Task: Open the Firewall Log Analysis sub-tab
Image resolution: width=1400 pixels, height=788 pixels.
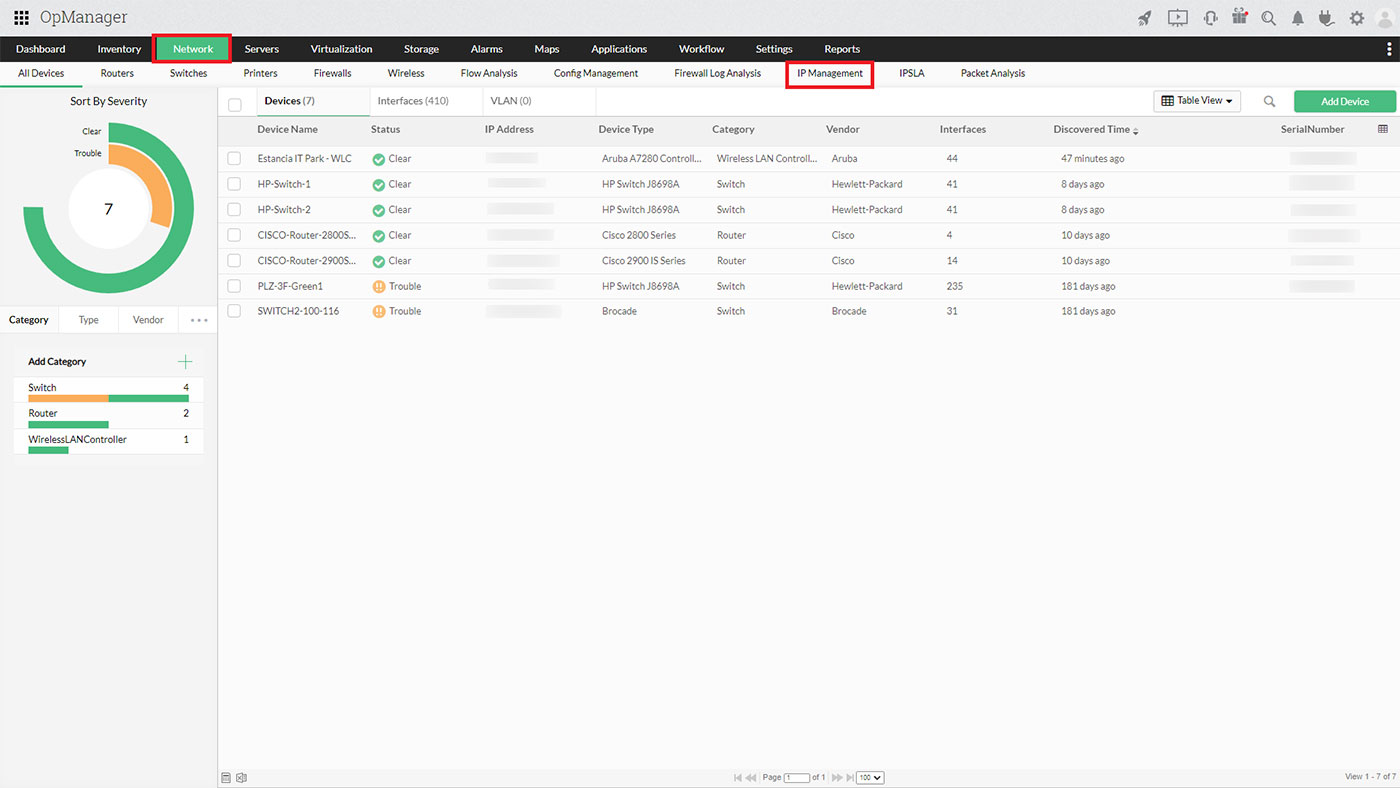Action: (x=718, y=74)
